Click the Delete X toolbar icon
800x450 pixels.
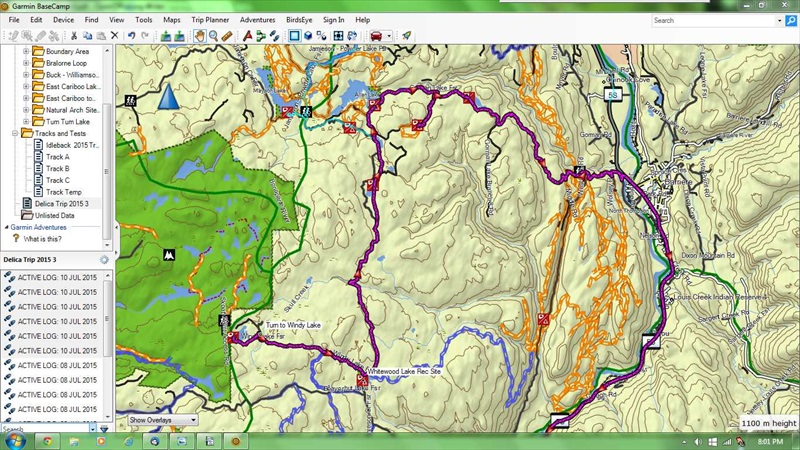click(x=115, y=36)
